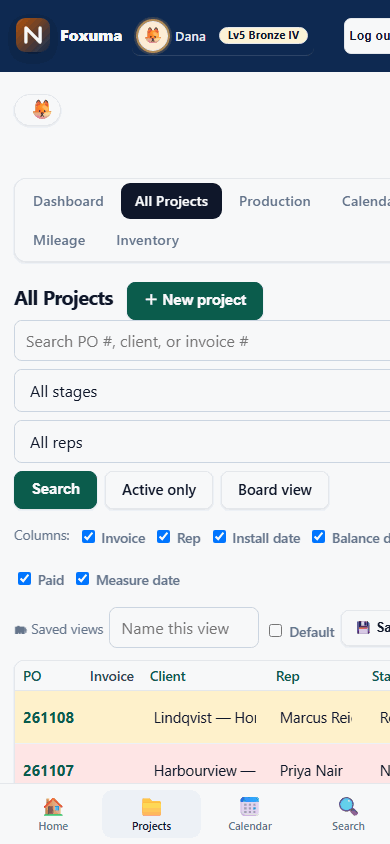The image size is (390, 844).
Task: Switch to the Mileage tab
Action: coord(59,240)
